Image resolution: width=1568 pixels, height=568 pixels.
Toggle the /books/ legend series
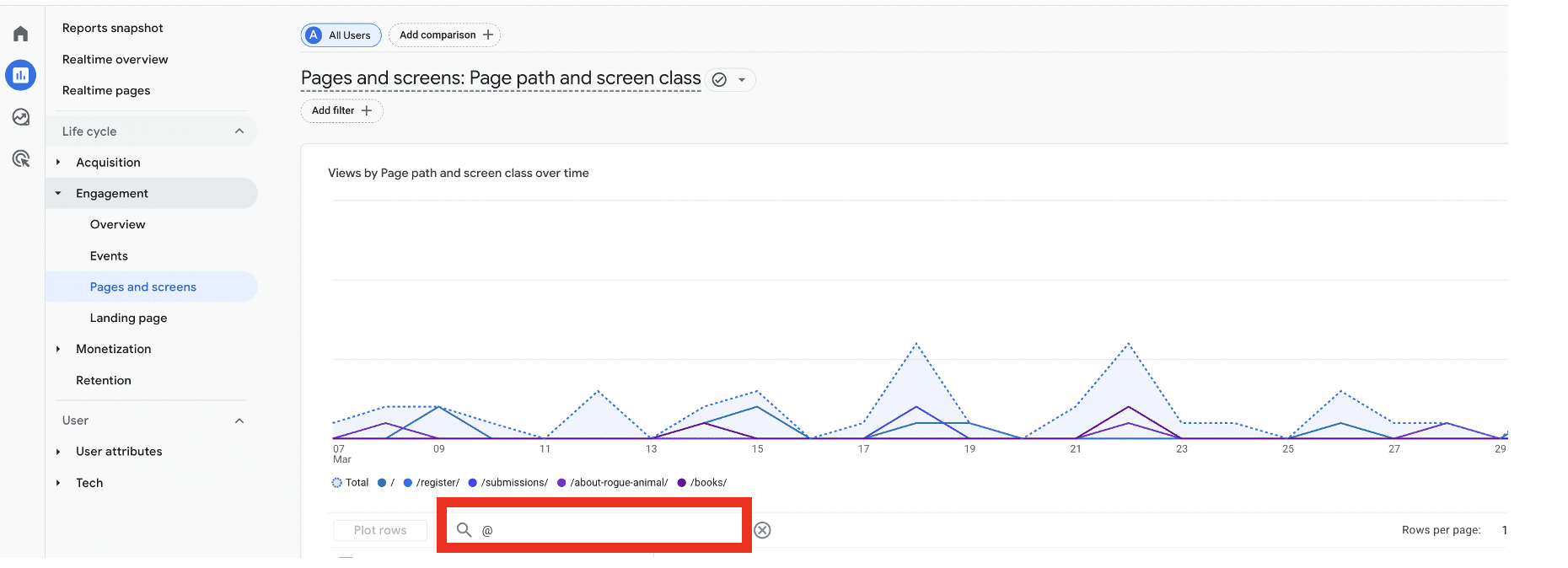[x=702, y=483]
